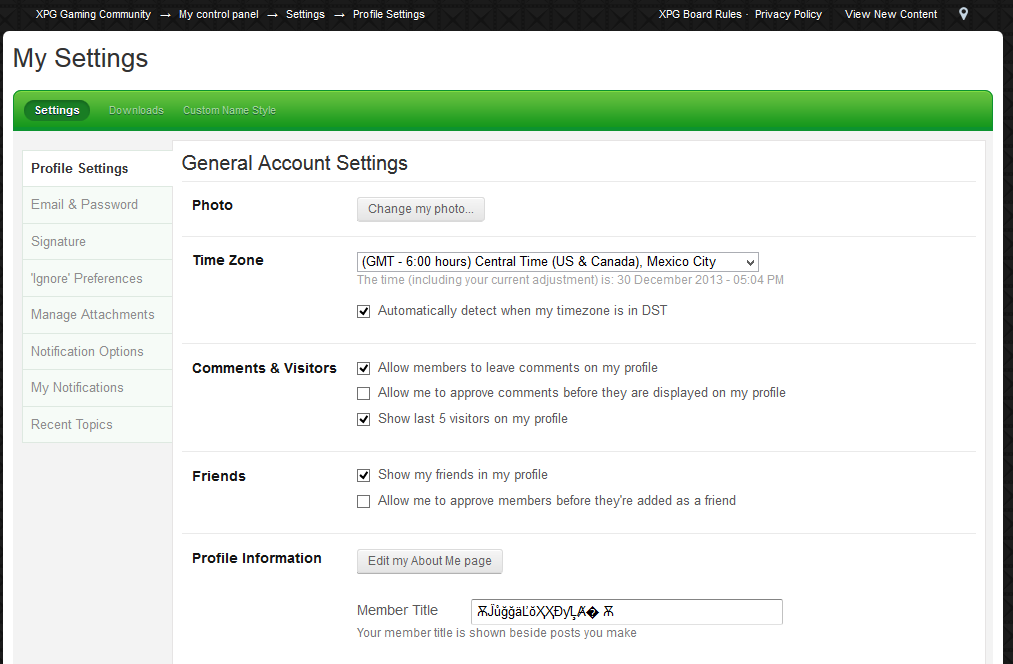Go to Email & Password settings
Image resolution: width=1013 pixels, height=664 pixels.
pyautogui.click(x=84, y=205)
